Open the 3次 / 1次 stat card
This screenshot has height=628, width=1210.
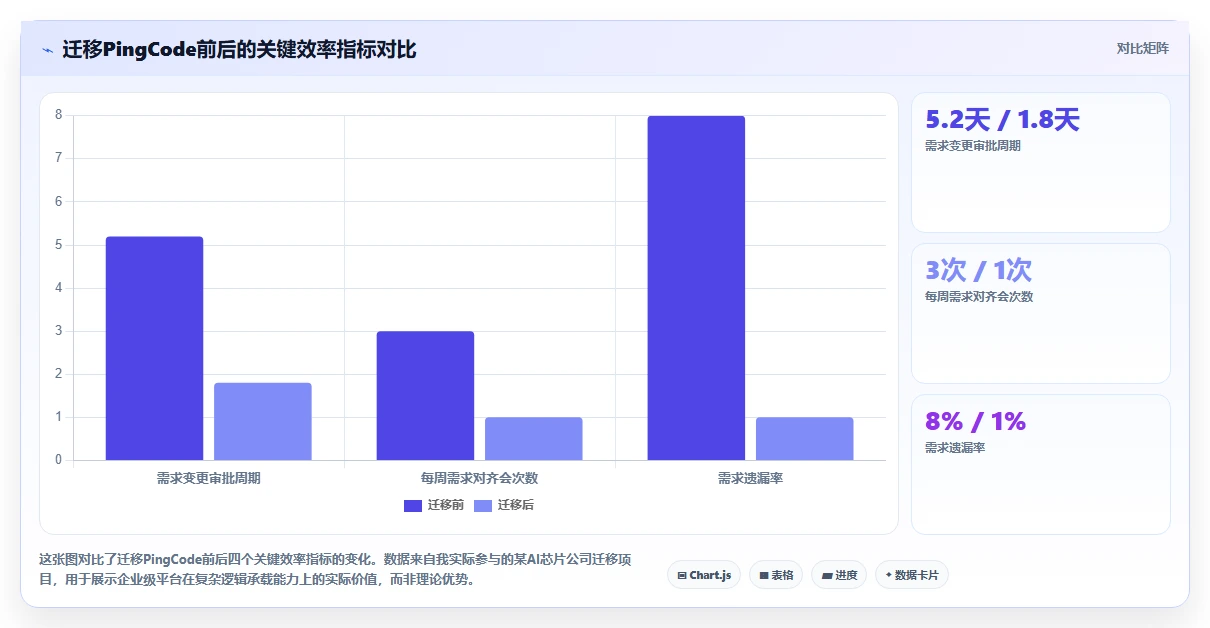click(1041, 314)
